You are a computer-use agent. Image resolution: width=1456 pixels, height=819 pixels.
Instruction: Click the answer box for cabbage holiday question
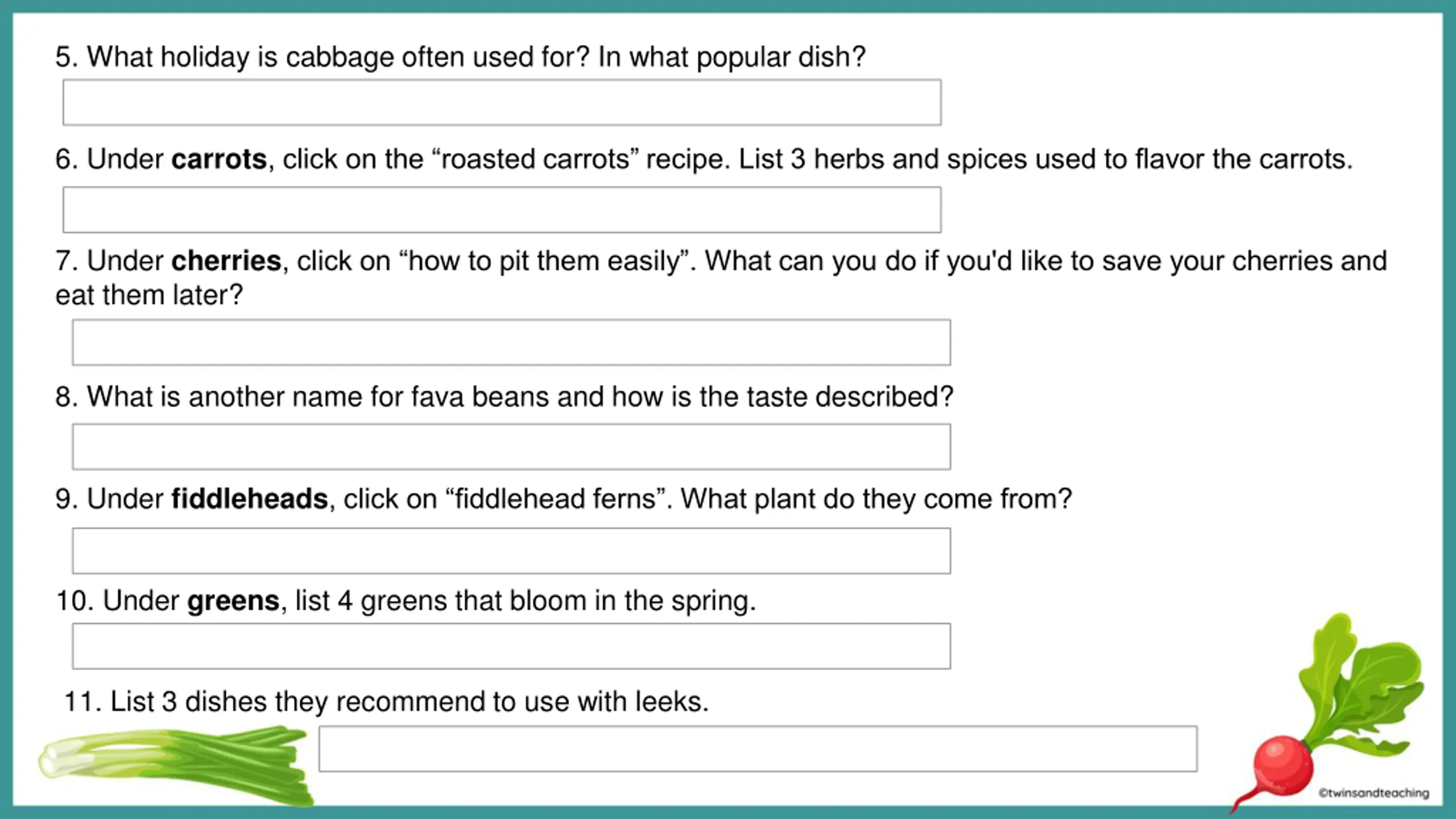[502, 102]
